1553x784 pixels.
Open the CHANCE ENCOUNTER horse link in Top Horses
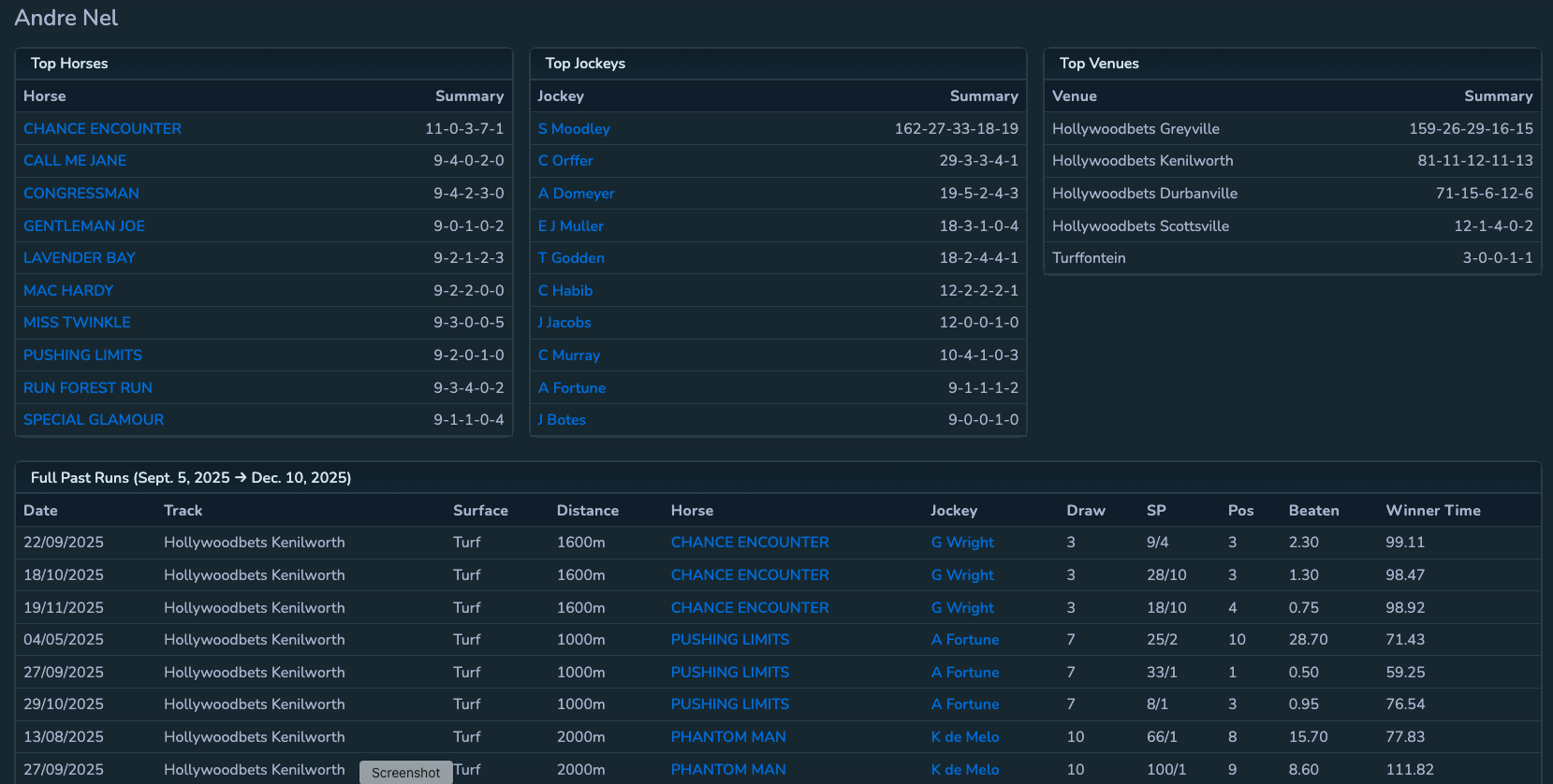click(102, 128)
